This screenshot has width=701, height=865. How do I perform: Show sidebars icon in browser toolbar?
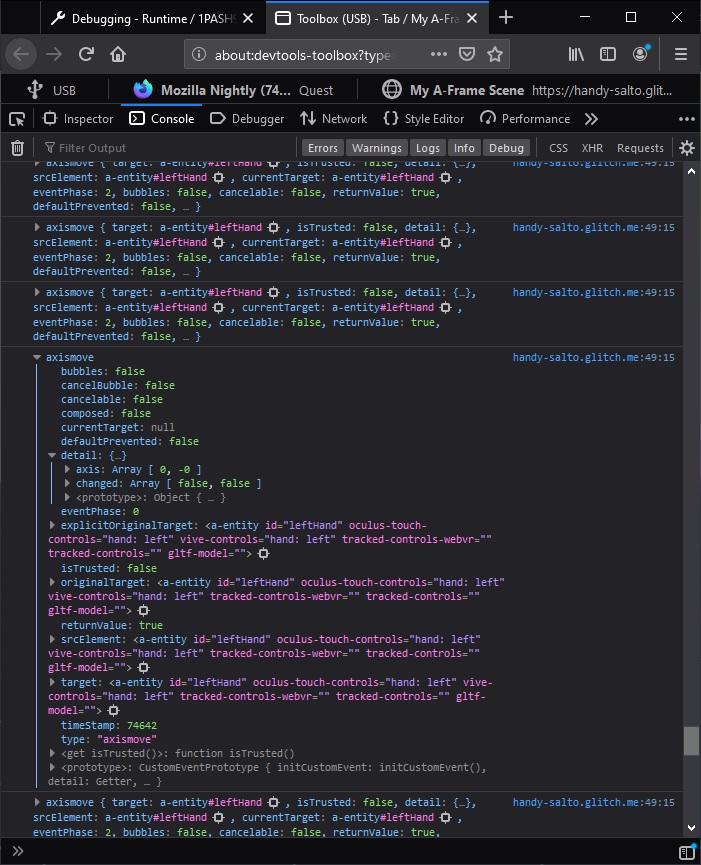coord(608,54)
